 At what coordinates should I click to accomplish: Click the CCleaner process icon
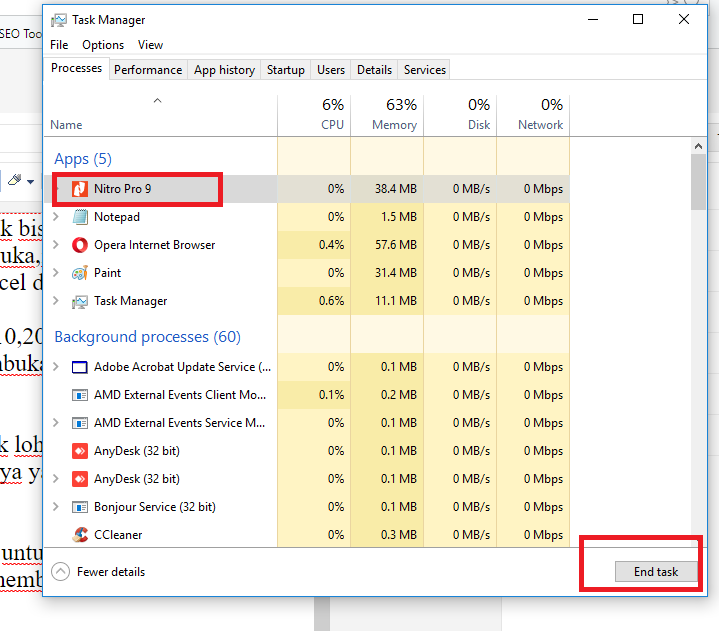[80, 535]
